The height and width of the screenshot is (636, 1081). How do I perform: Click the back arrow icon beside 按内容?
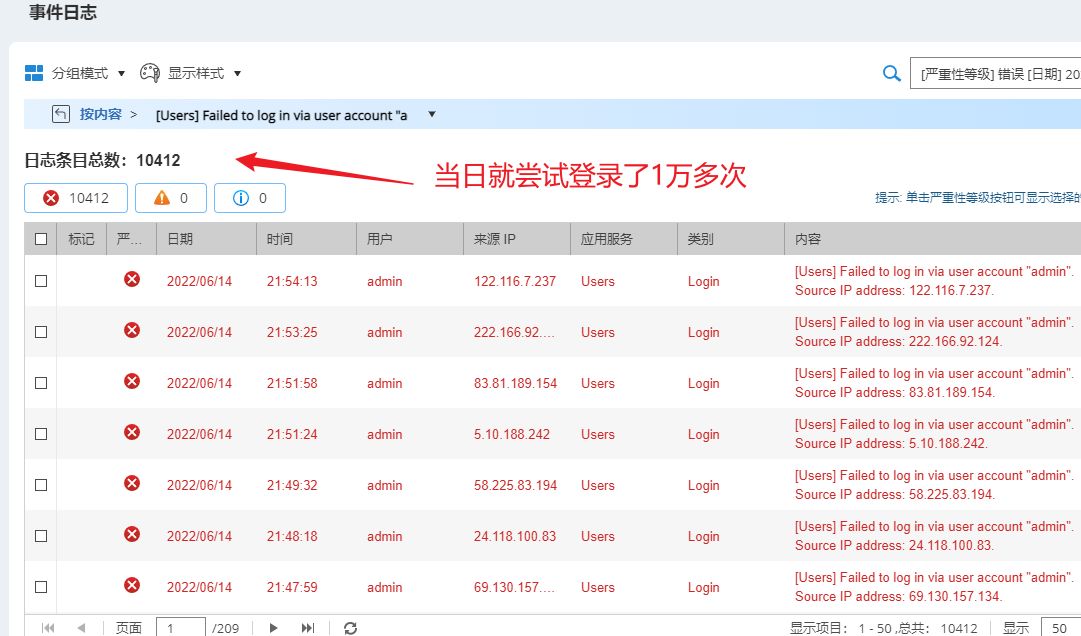[x=61, y=114]
